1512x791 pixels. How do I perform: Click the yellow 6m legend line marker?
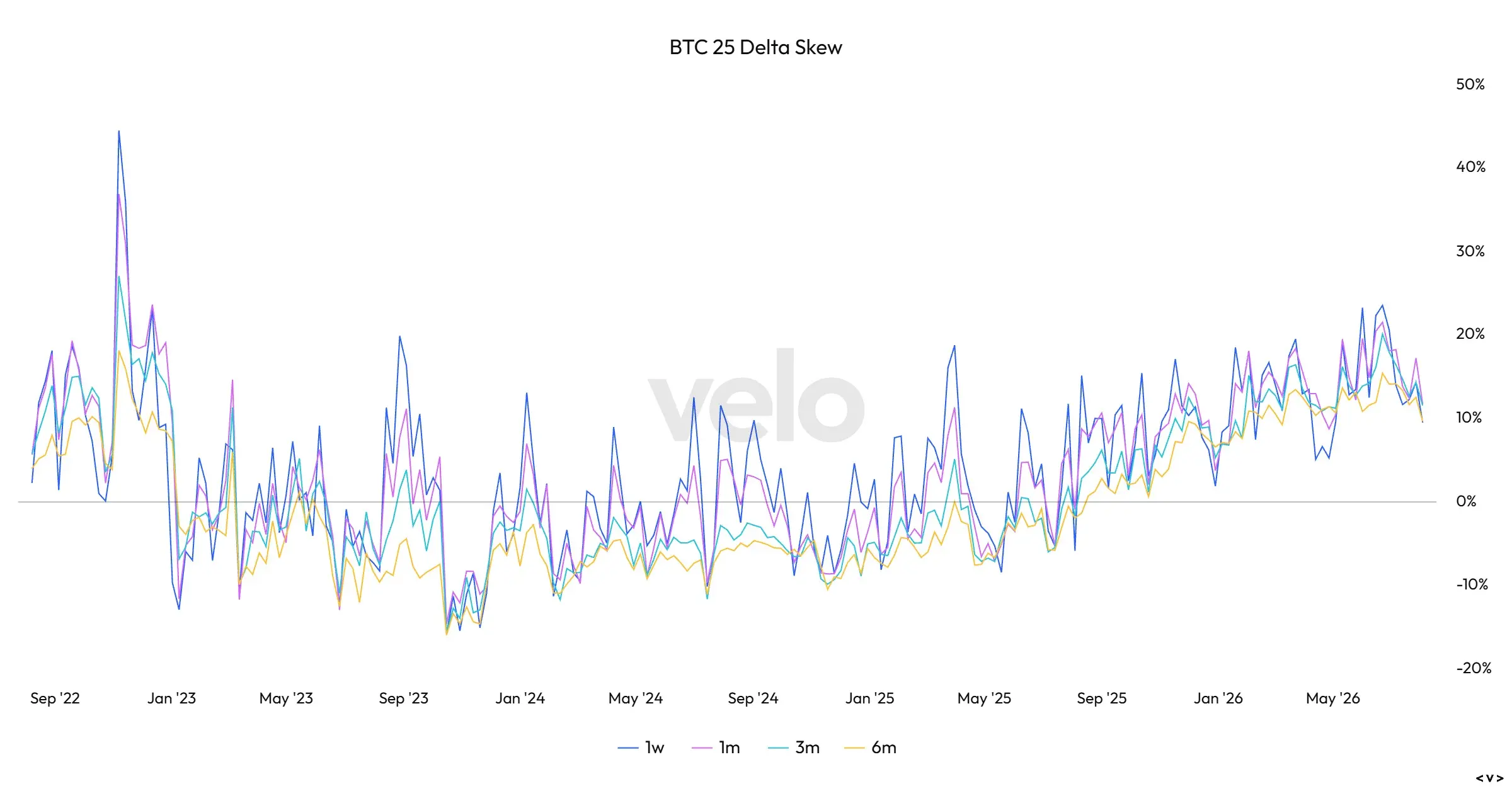[854, 748]
